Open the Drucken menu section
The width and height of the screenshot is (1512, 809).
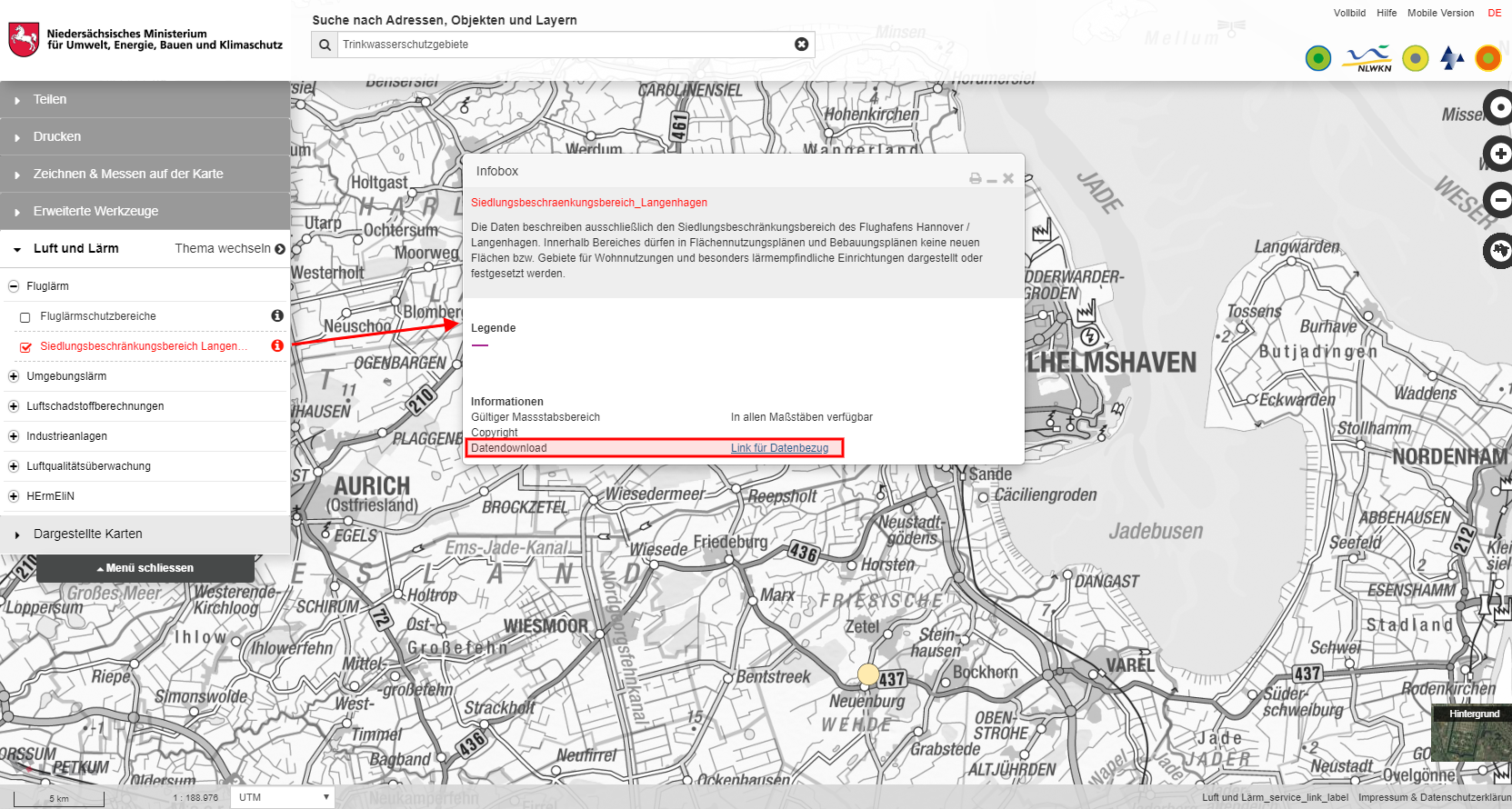coord(57,136)
